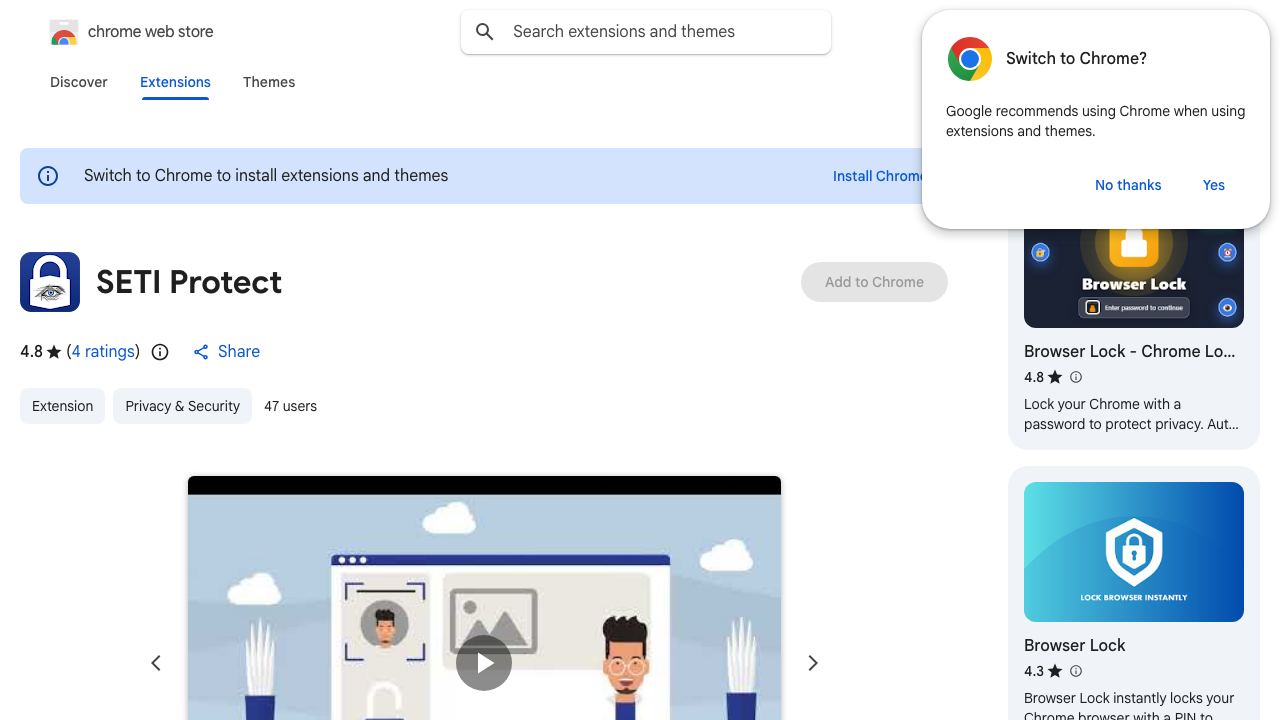Focus the Search extensions and themes field
This screenshot has width=1280, height=720.
pos(646,32)
